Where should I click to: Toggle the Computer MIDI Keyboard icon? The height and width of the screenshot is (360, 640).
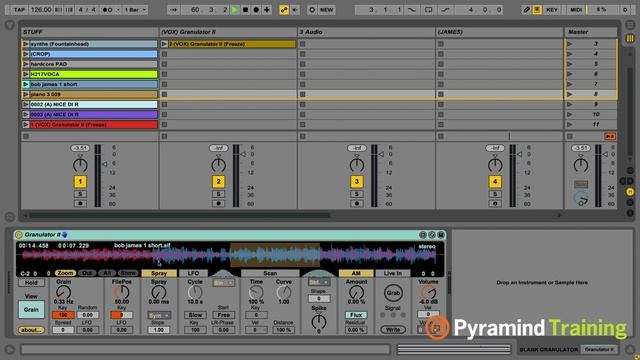pos(537,10)
